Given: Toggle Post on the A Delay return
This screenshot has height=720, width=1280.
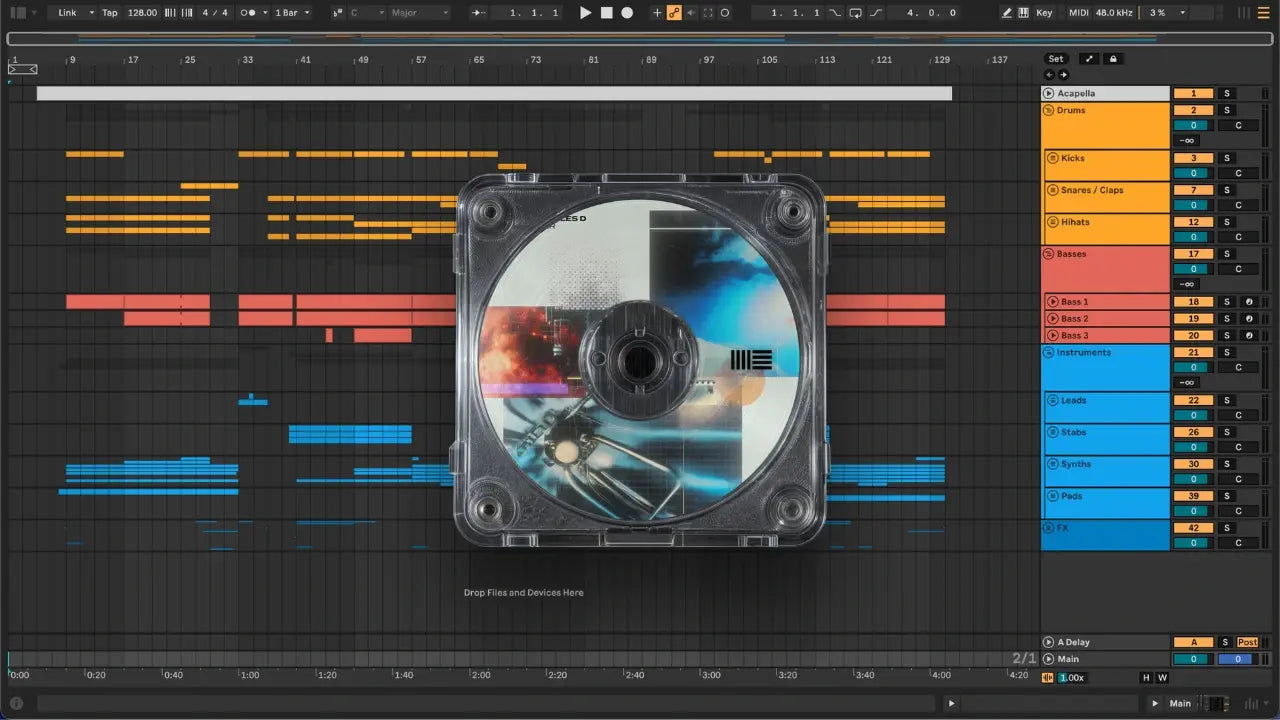Looking at the screenshot, I should [x=1248, y=642].
